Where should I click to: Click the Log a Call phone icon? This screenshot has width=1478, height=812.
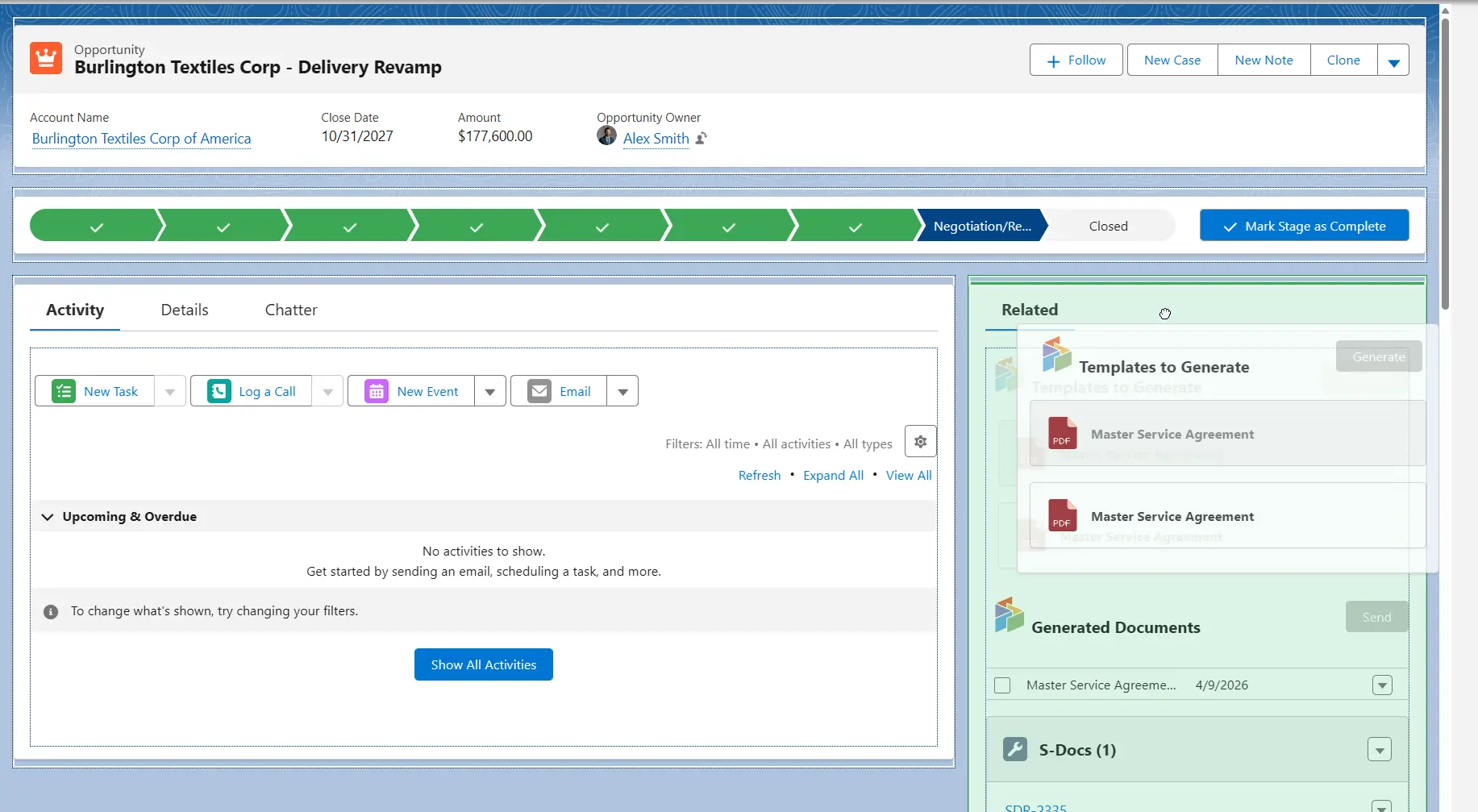pyautogui.click(x=219, y=391)
